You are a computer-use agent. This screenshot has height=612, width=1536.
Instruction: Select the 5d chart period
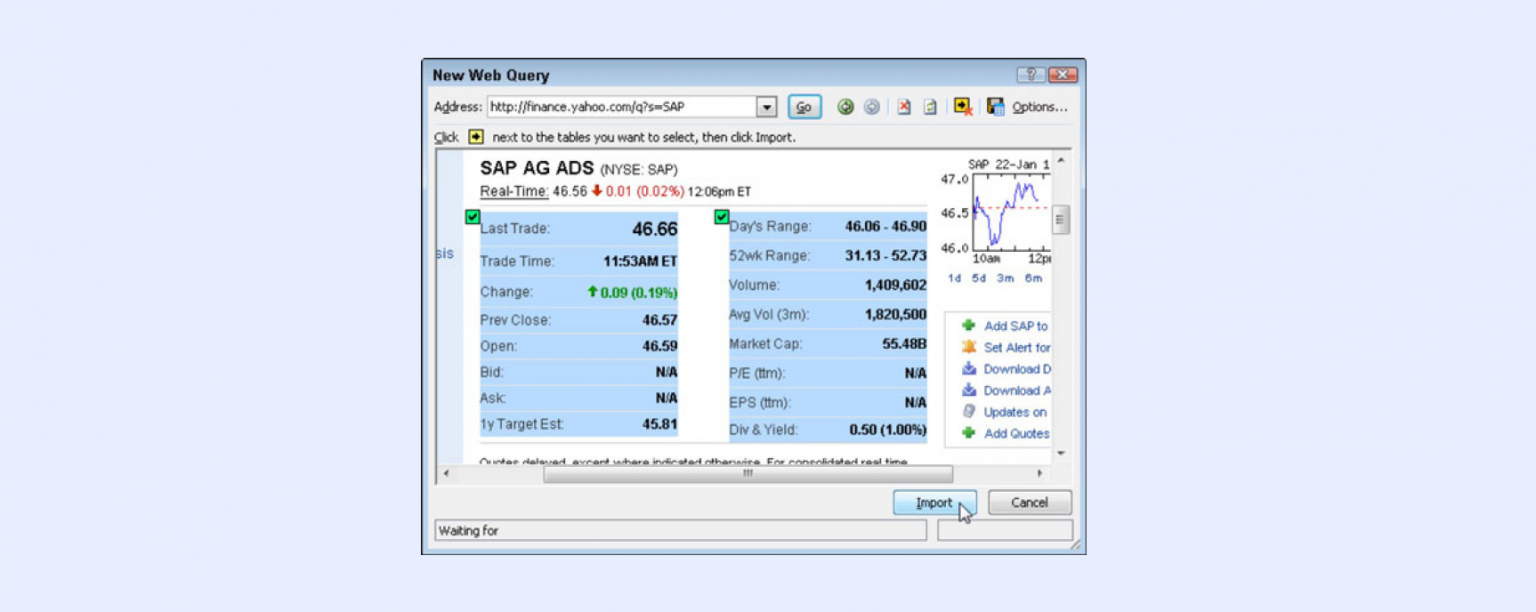(x=980, y=278)
